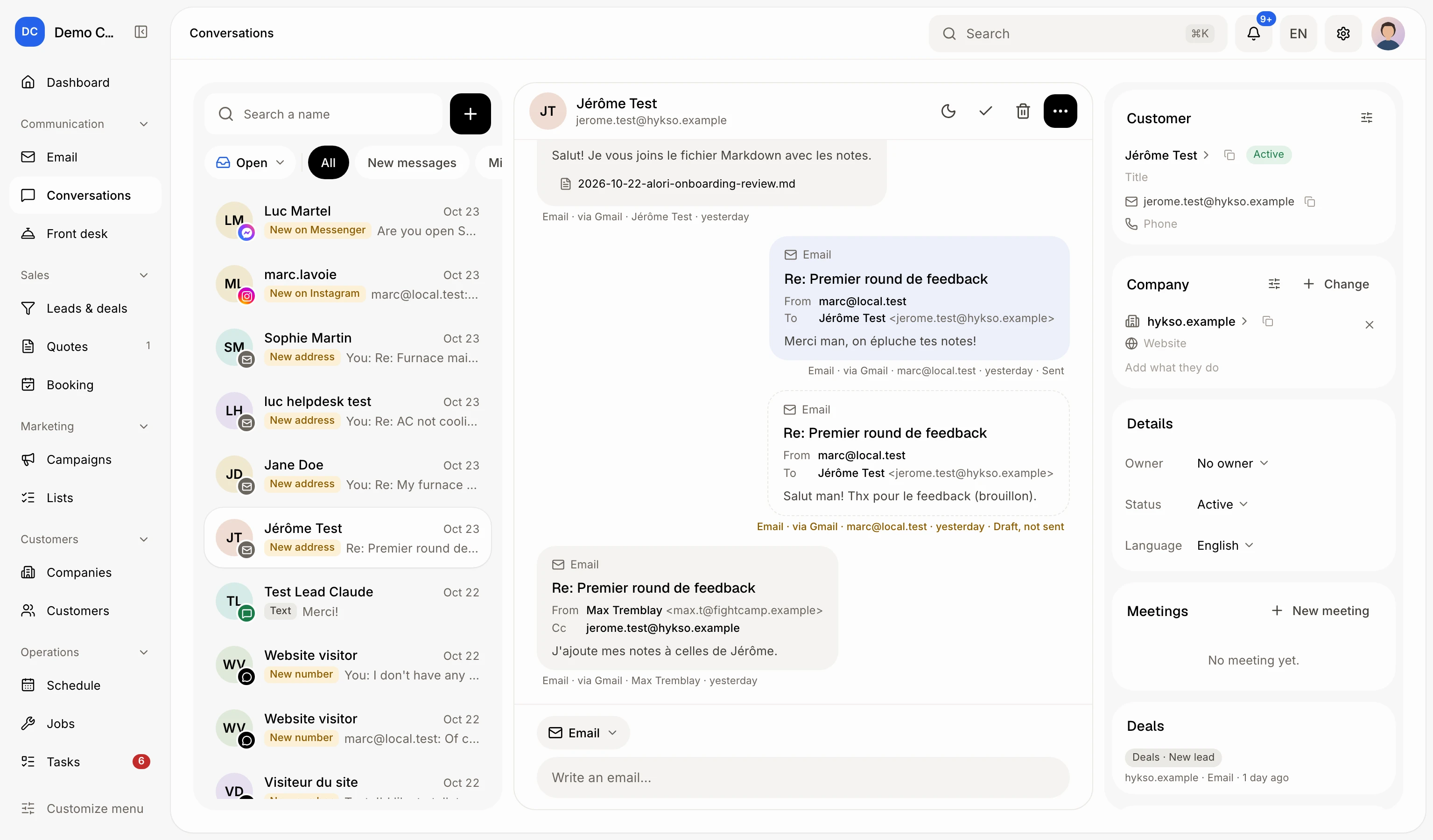Copy Jérôme Test customer name
1433x840 pixels.
1229,155
